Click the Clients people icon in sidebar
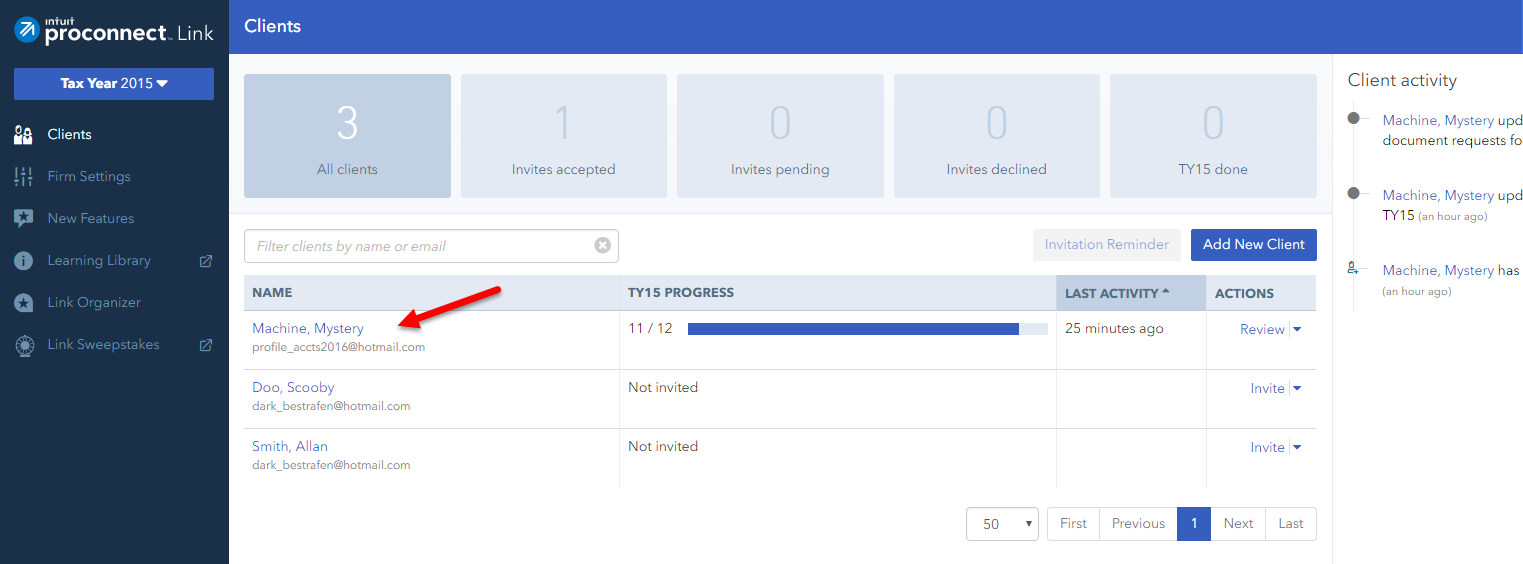This screenshot has width=1523, height=564. 24,135
